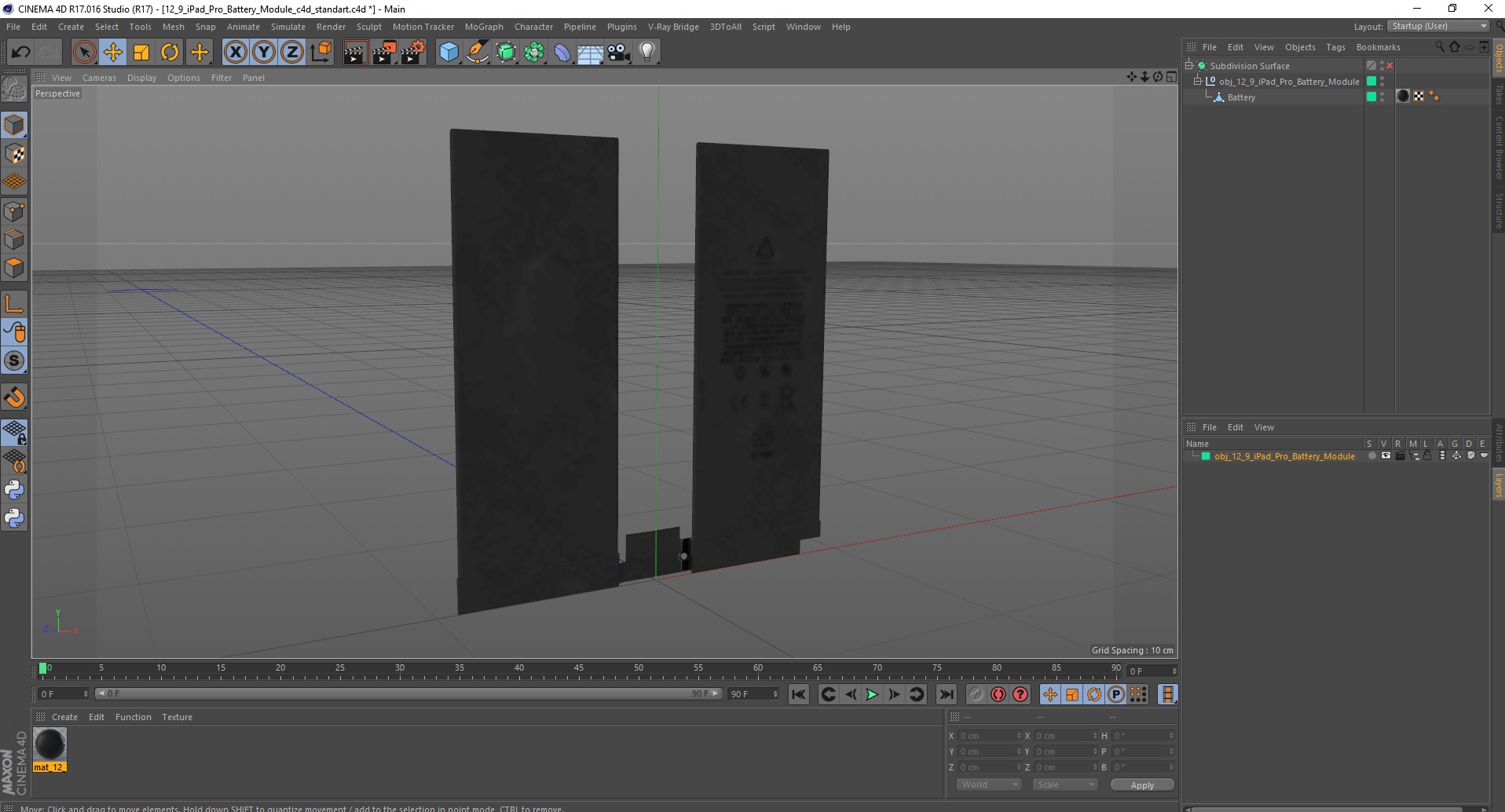Toggle layer view eye icon
The image size is (1505, 812).
(1386, 455)
